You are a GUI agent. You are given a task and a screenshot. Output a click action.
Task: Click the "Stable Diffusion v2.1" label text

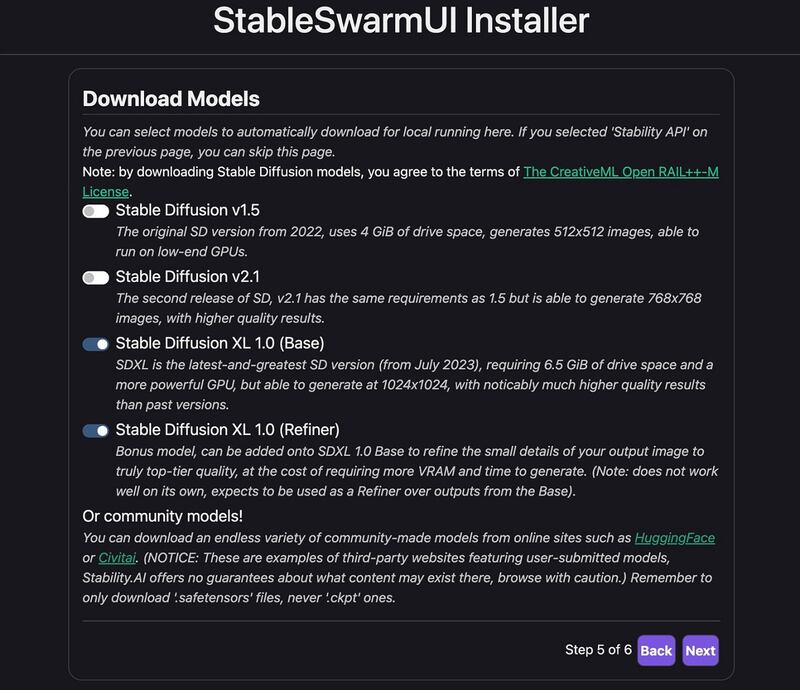tap(187, 276)
